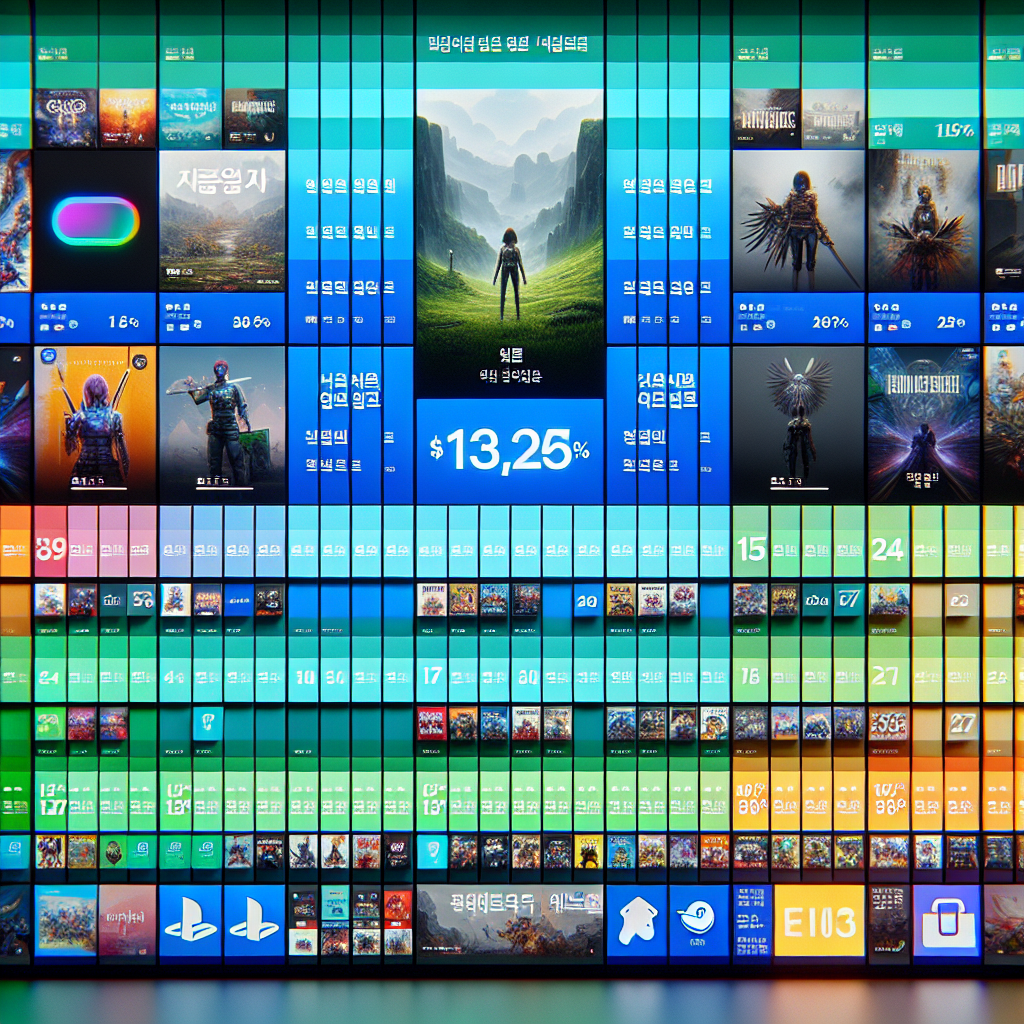
Task: Open dark poster tile between E103 and shopping bag
Action: (x=888, y=923)
